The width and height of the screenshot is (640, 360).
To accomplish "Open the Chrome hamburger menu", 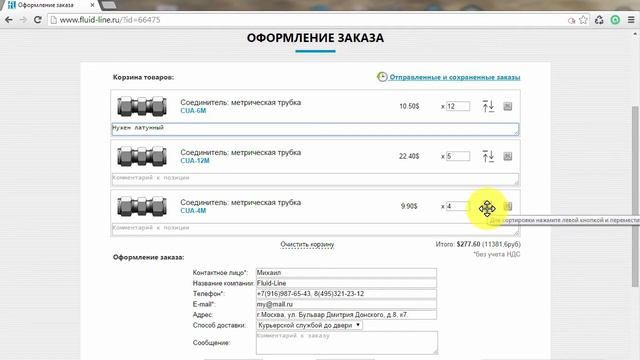I will pyautogui.click(x=631, y=20).
